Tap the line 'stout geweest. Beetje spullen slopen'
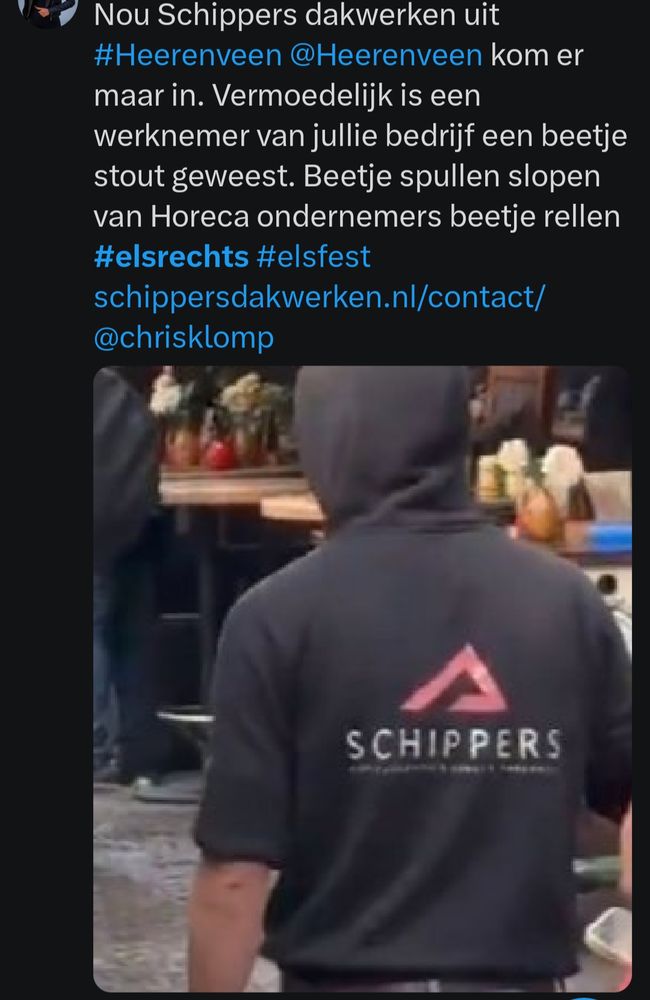This screenshot has width=650, height=1000. click(x=347, y=177)
